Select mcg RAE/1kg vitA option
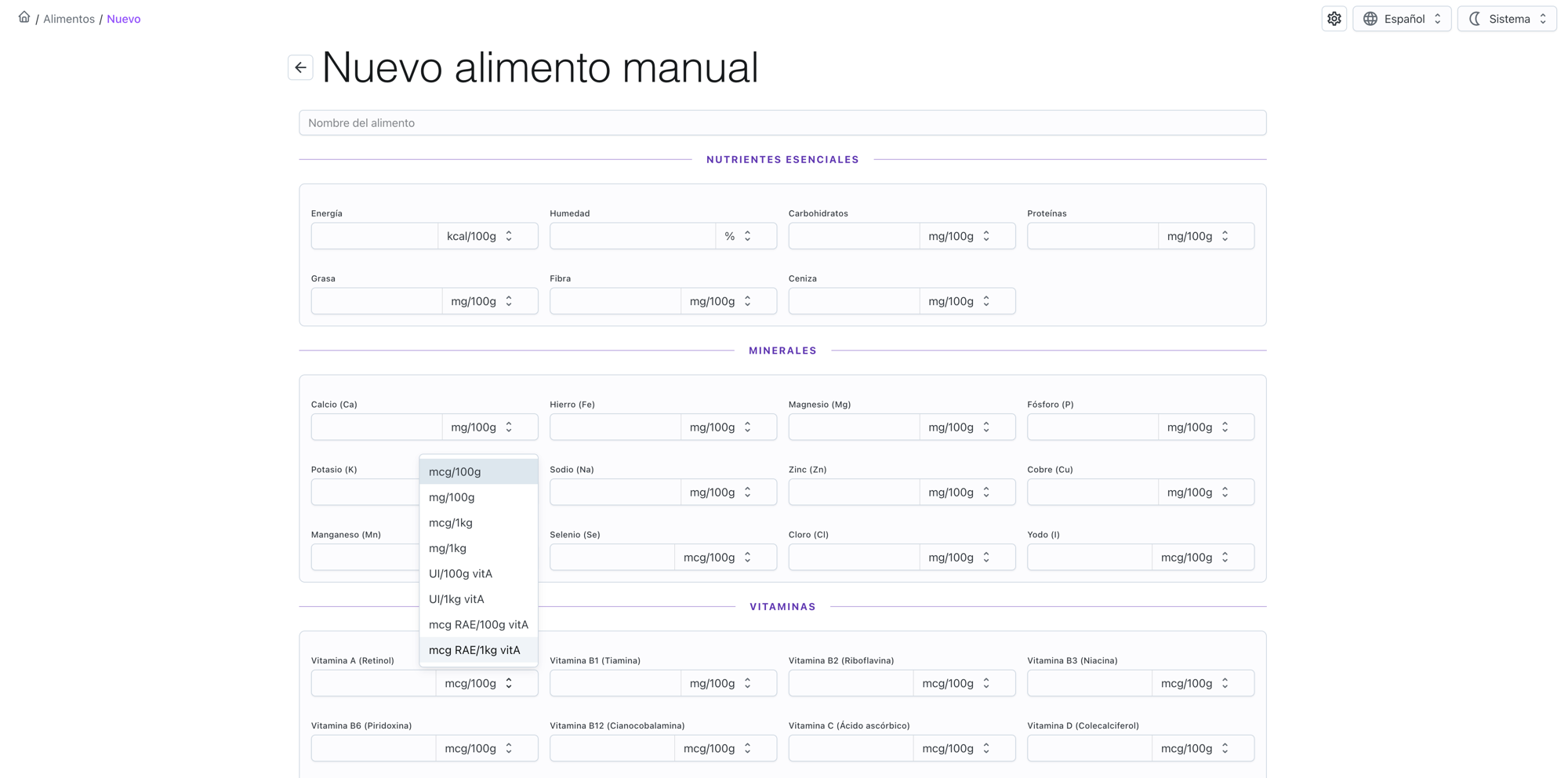The width and height of the screenshot is (1568, 778). coord(478,650)
